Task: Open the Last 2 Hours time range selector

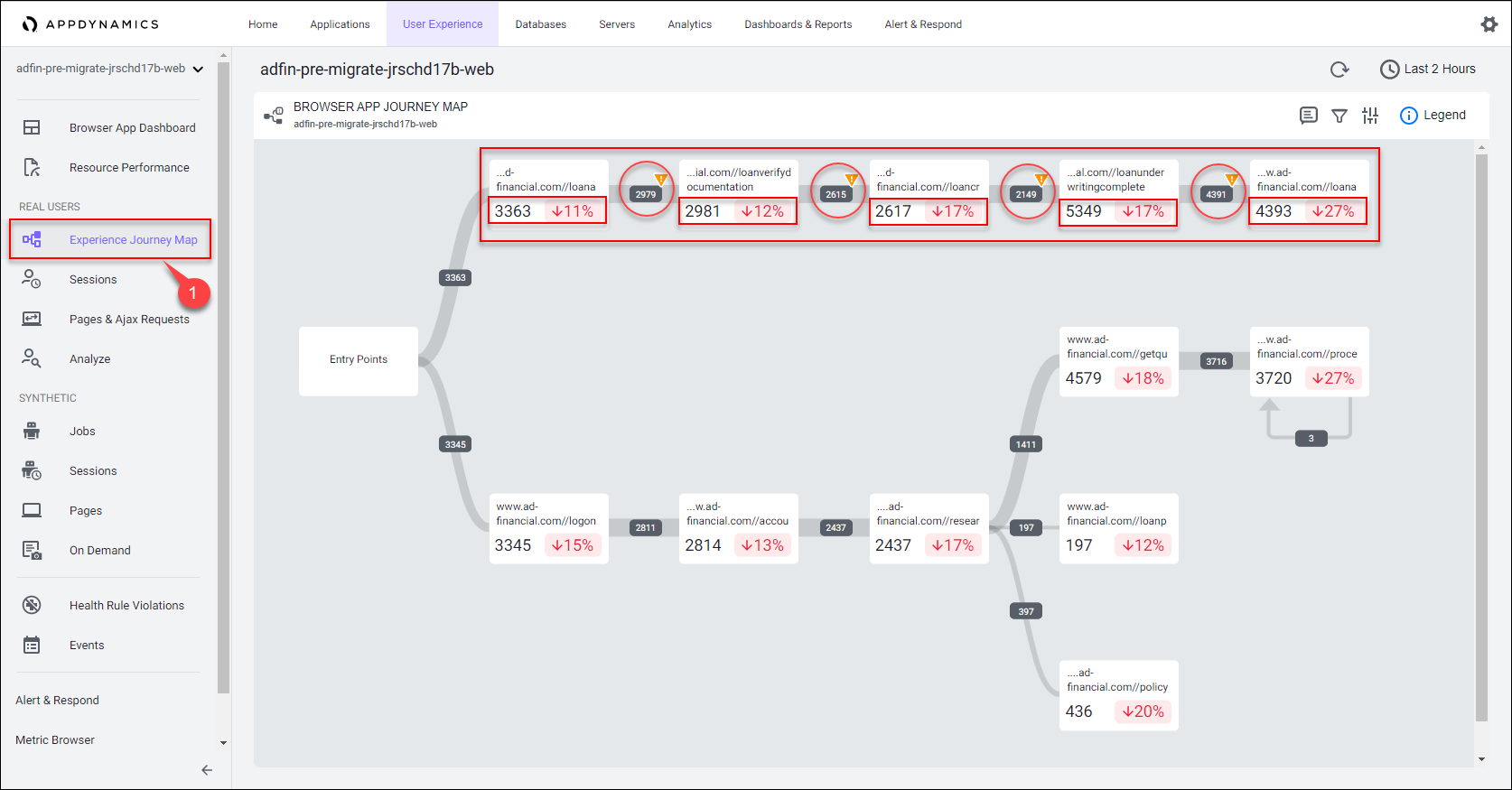Action: [x=1428, y=70]
